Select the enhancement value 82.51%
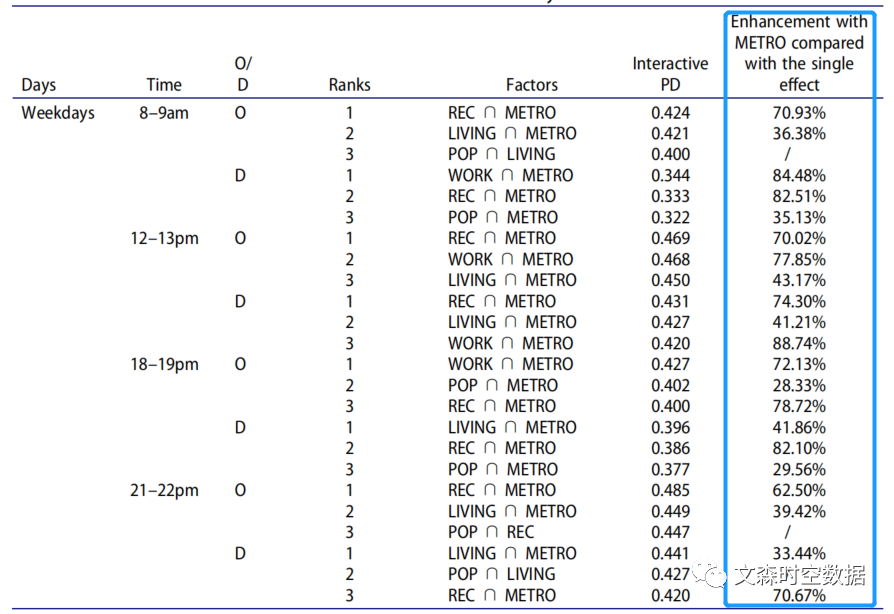Image resolution: width=894 pixels, height=614 pixels. click(x=799, y=196)
